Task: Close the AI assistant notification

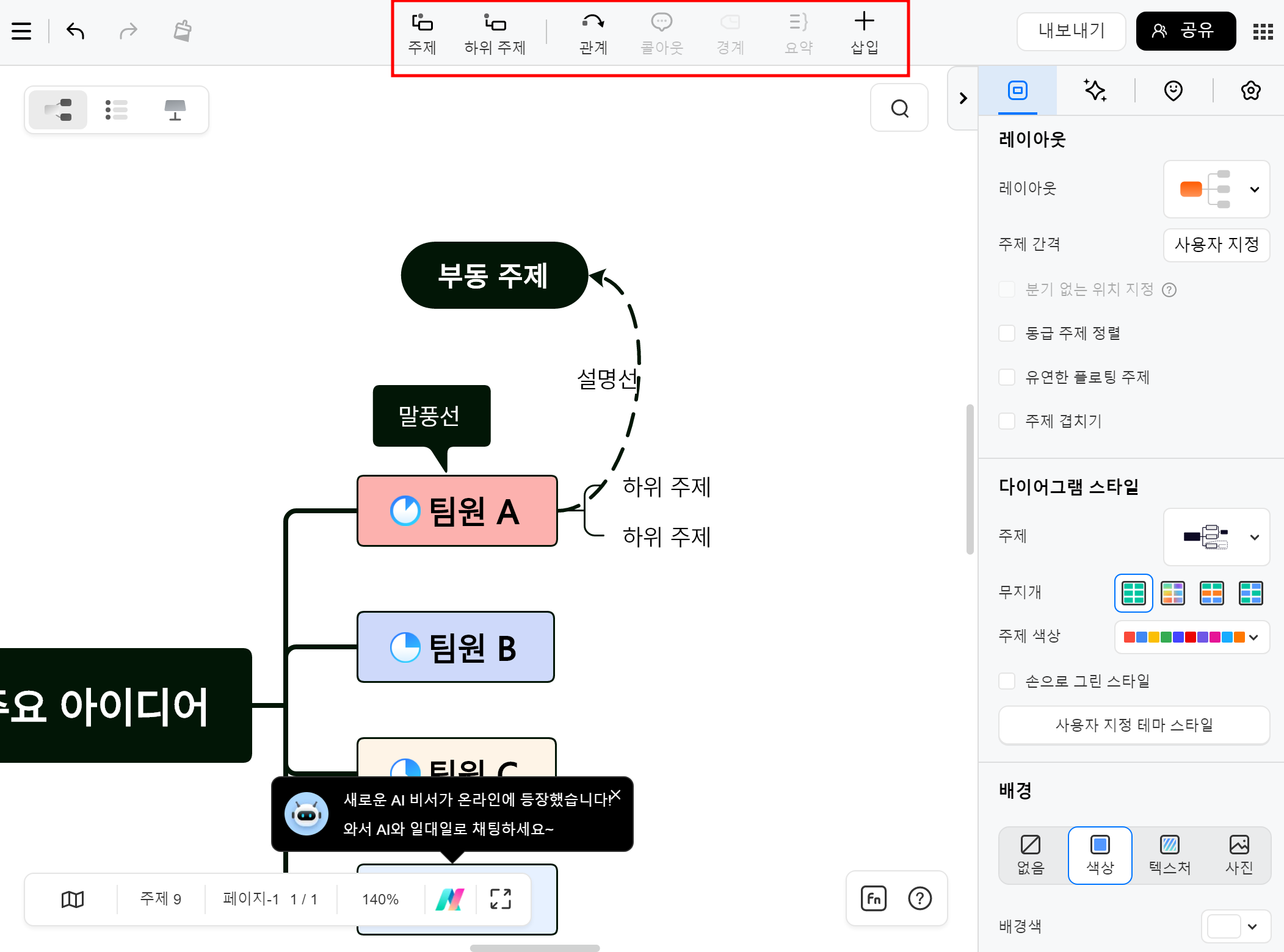Action: (x=615, y=795)
